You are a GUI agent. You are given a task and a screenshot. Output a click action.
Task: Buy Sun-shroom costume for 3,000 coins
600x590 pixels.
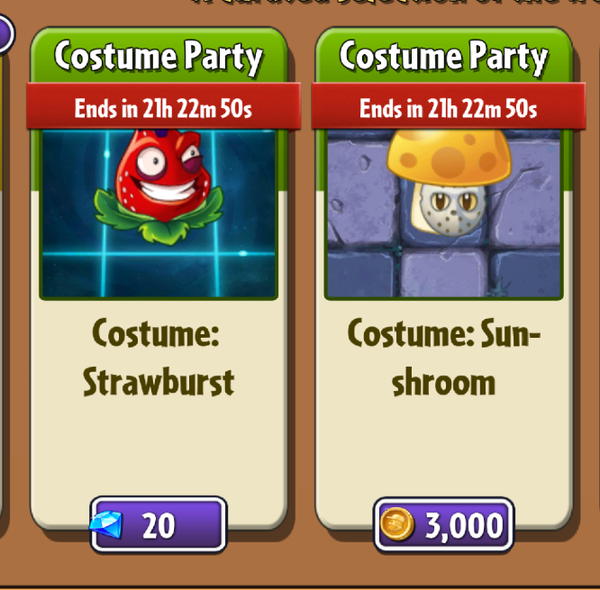tap(444, 525)
